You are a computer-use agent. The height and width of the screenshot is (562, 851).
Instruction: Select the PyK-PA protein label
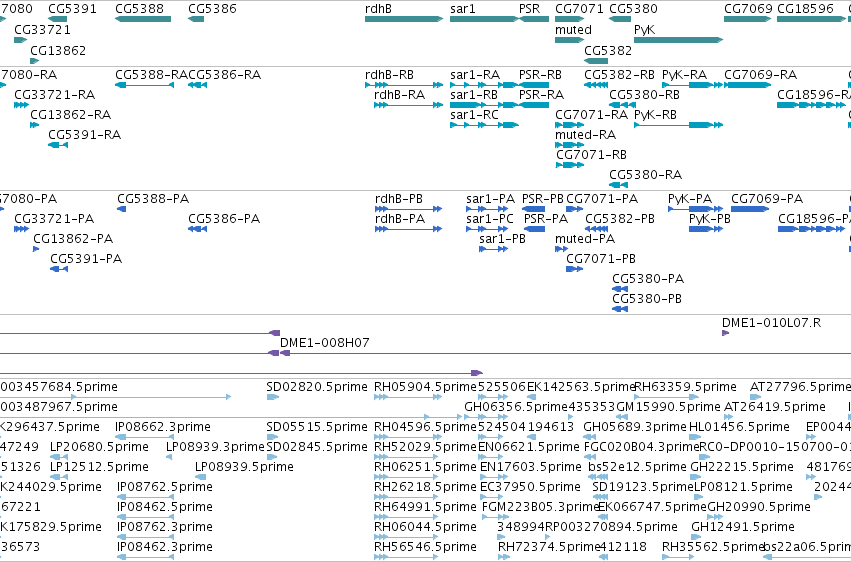click(690, 199)
